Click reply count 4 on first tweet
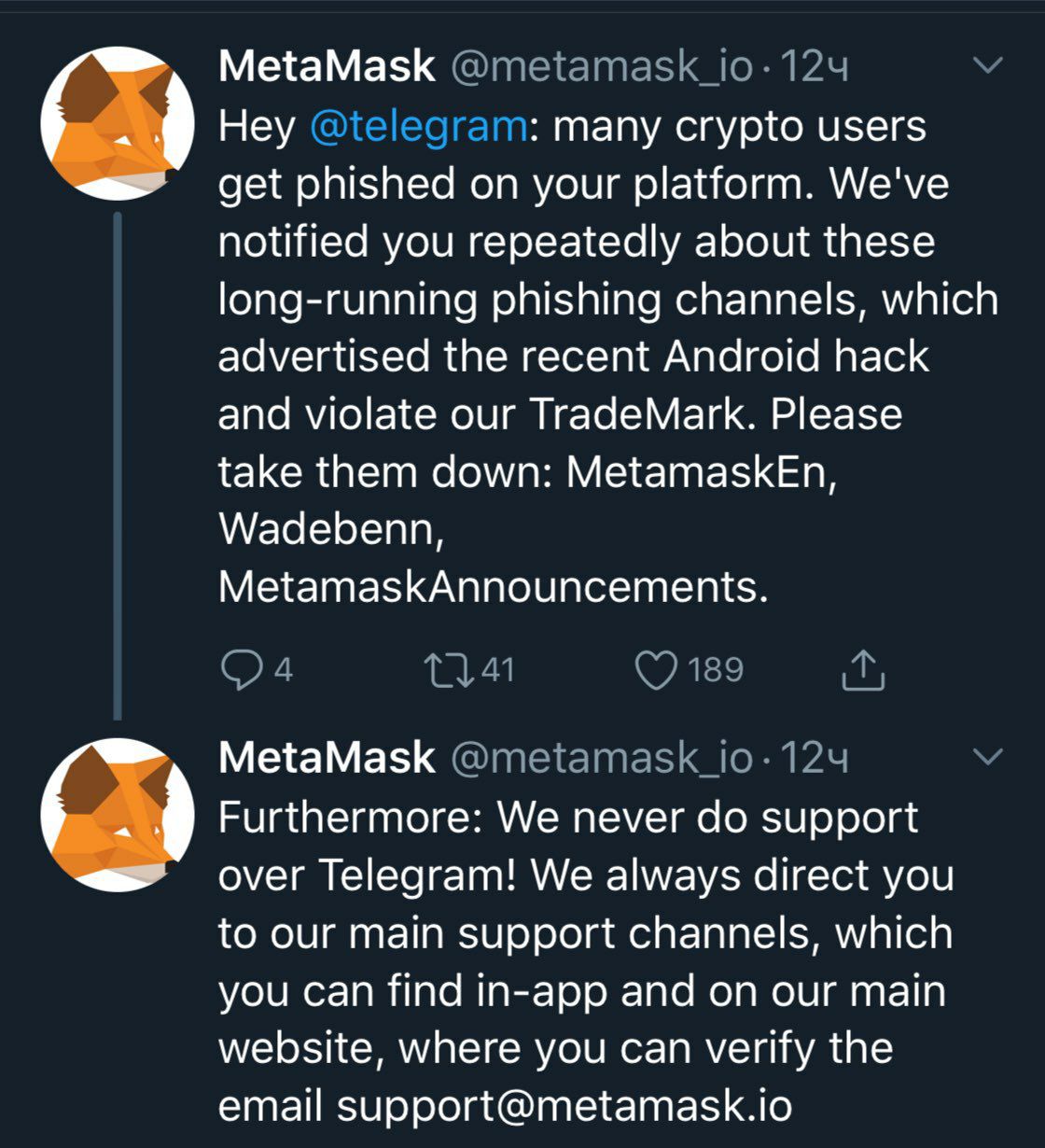1045x1148 pixels. pyautogui.click(x=284, y=670)
